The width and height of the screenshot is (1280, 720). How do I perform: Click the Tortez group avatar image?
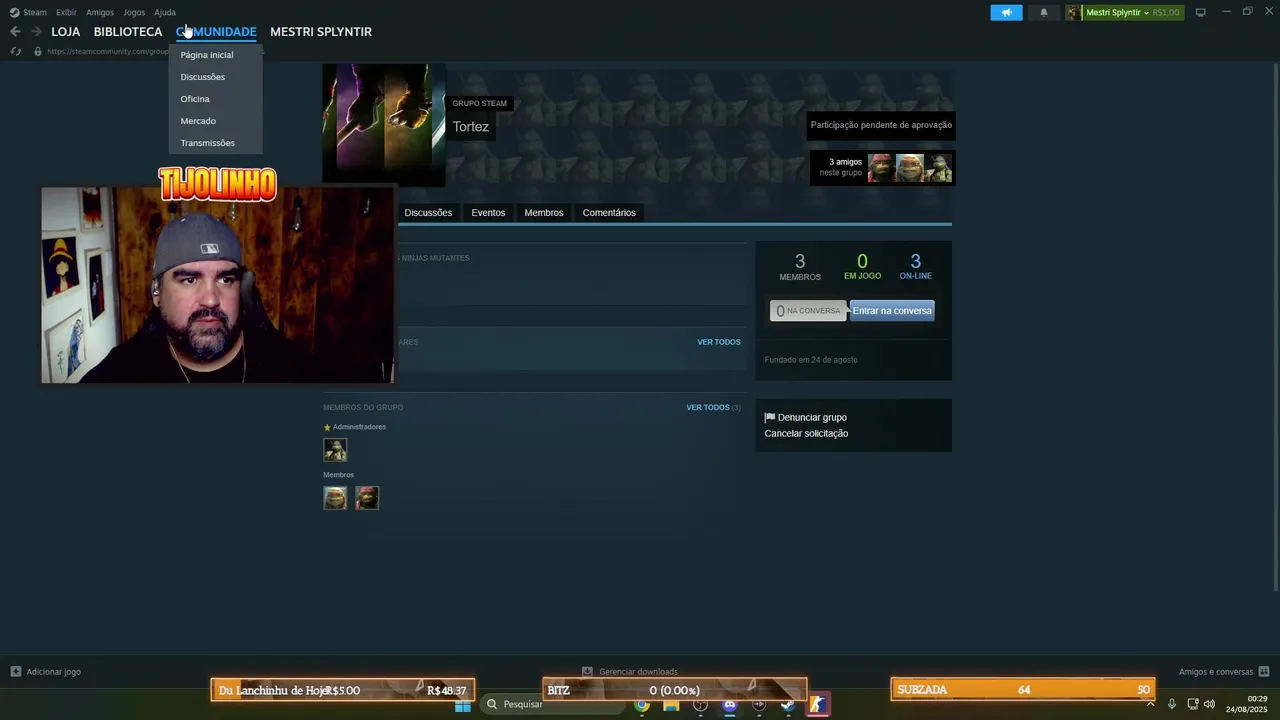tap(384, 125)
